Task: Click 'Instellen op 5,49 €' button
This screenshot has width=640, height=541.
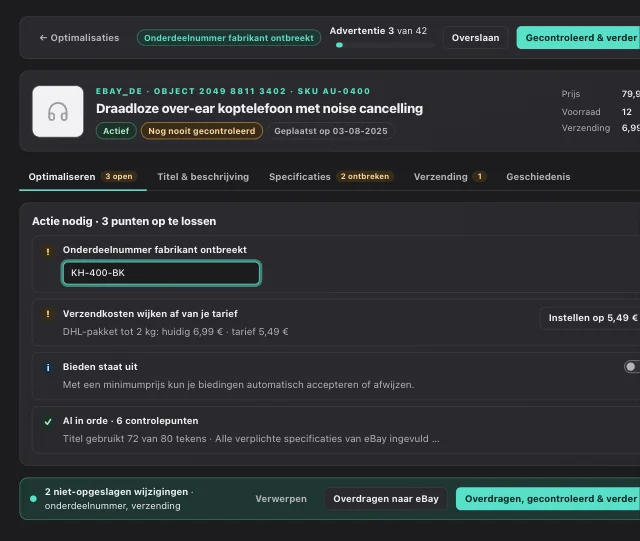Action: point(590,318)
